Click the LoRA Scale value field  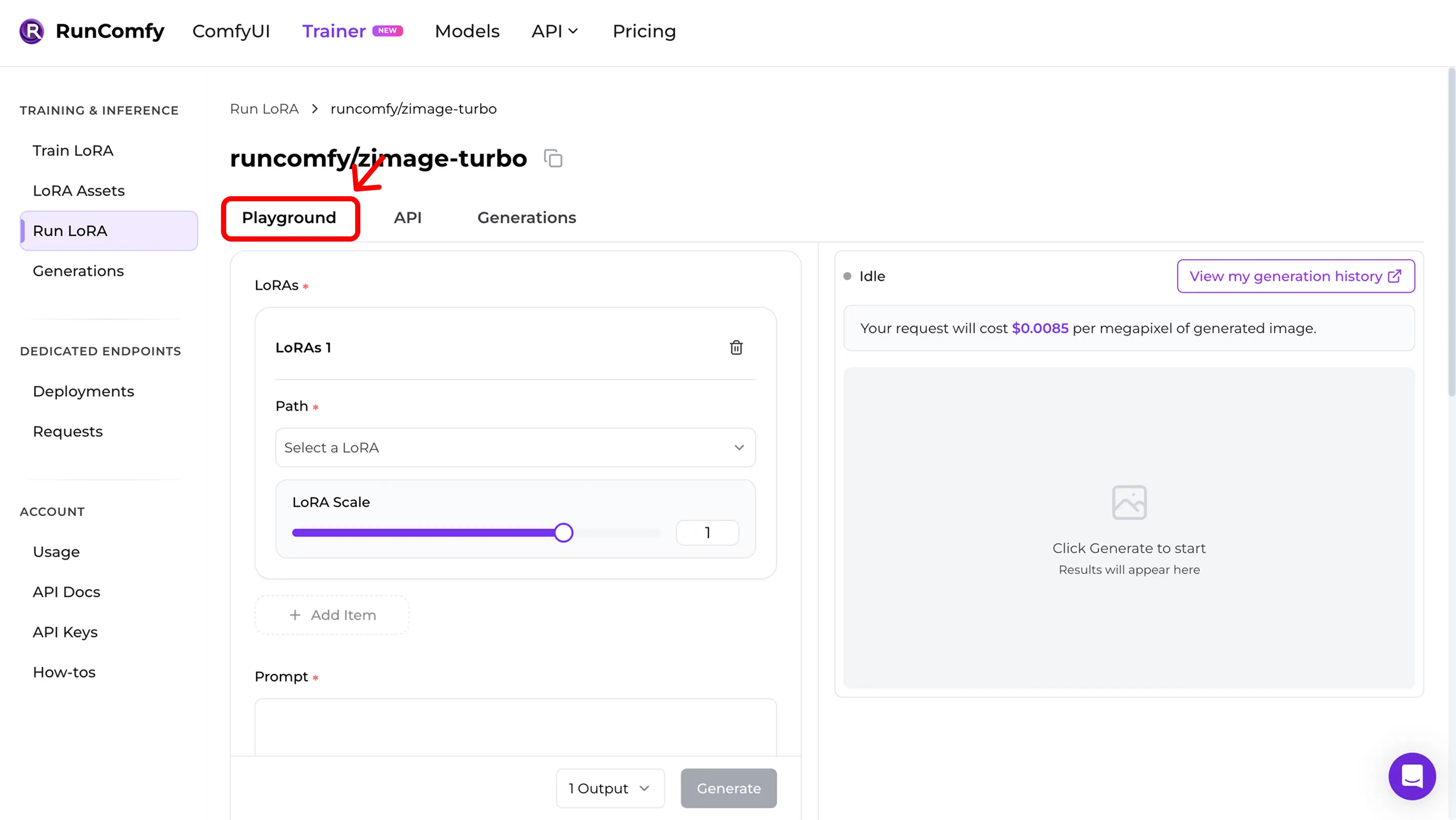pyautogui.click(x=707, y=533)
